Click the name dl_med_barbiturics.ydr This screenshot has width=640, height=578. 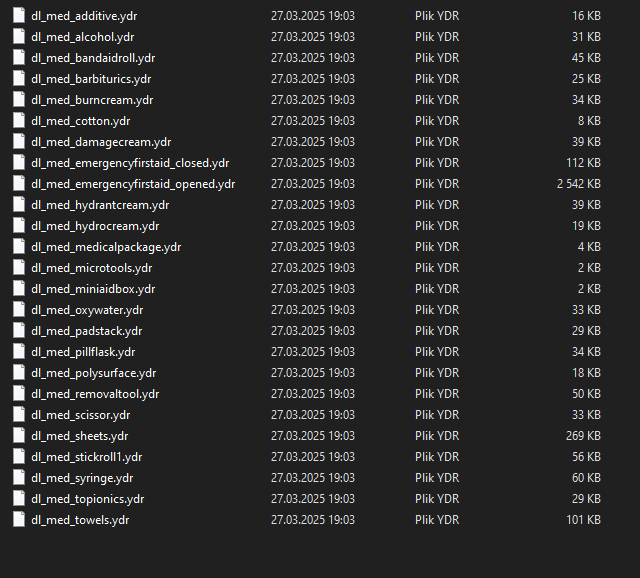91,79
